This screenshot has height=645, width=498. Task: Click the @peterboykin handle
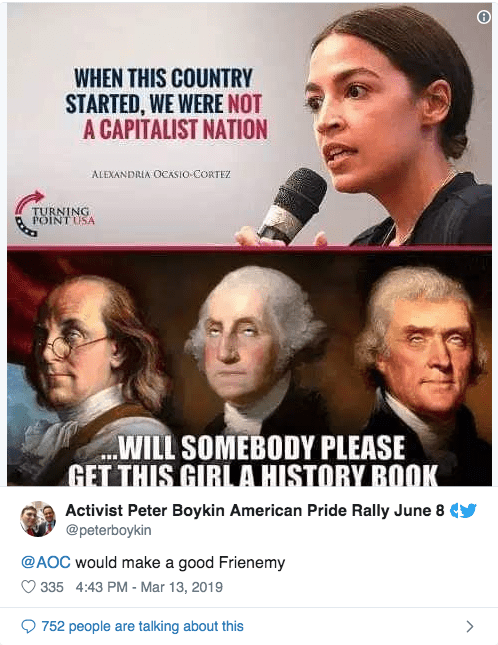click(x=109, y=530)
